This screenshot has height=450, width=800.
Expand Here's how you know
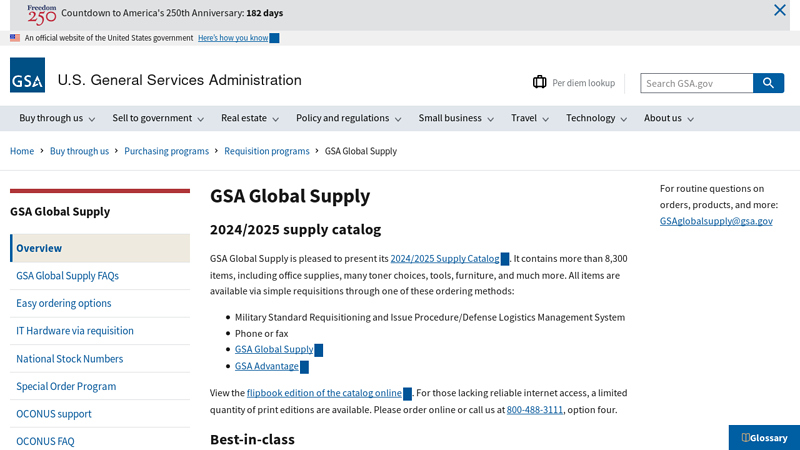[x=233, y=38]
